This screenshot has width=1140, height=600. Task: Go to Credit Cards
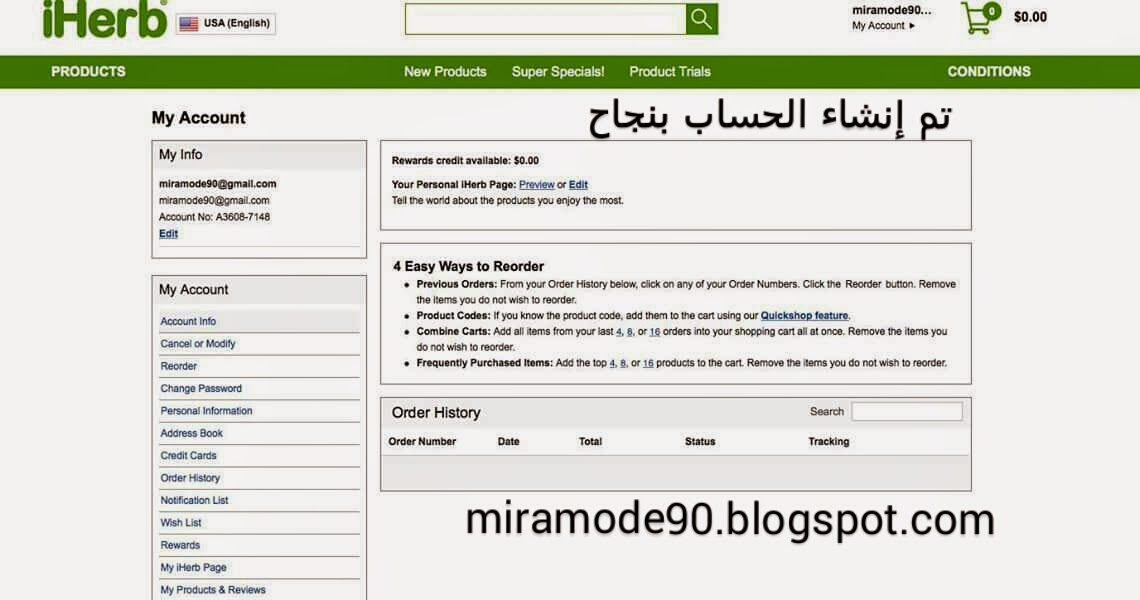tap(188, 456)
